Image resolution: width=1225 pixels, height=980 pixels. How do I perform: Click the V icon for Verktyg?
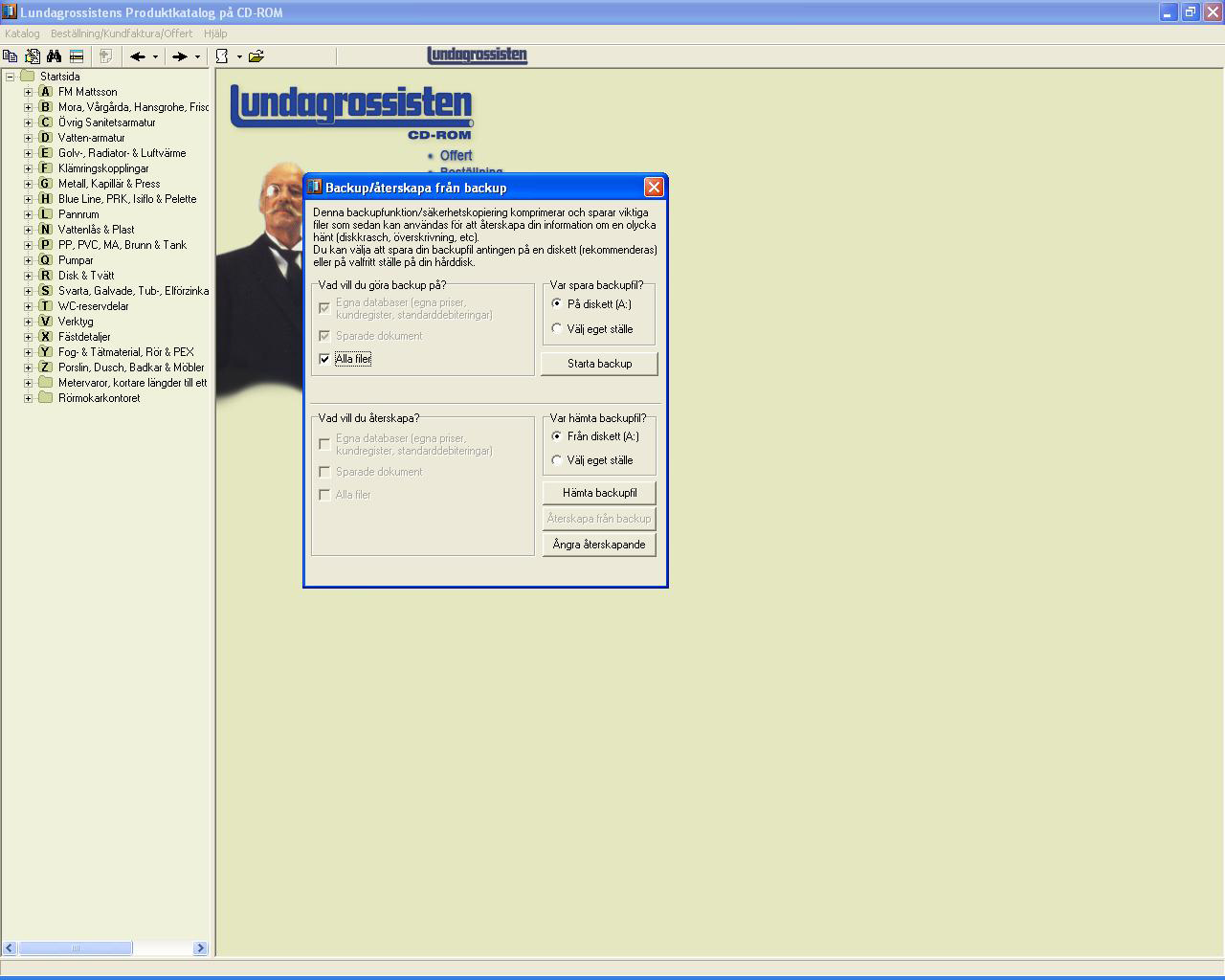click(45, 322)
